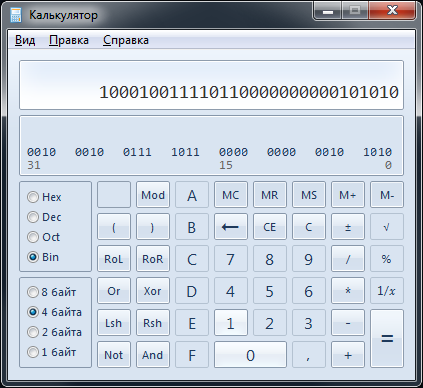Screen dimensions: 423x388
Task: Click the Or button
Action: 114,291
